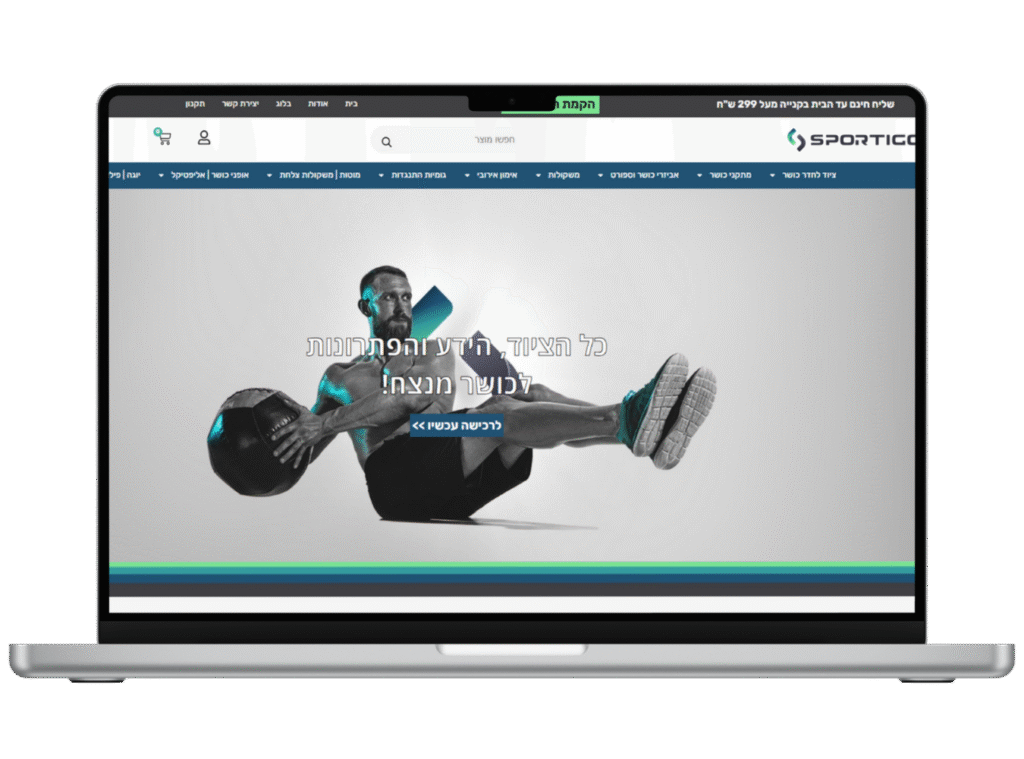Expand the משקולות category menu
This screenshot has width=1024, height=759.
pos(558,175)
